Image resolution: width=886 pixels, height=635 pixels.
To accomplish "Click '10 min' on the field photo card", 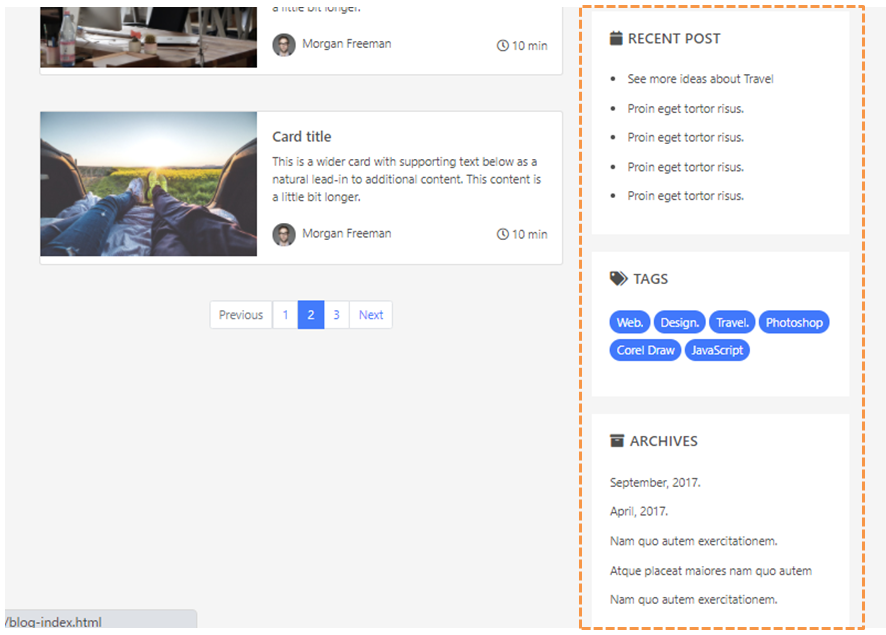I will pyautogui.click(x=529, y=234).
